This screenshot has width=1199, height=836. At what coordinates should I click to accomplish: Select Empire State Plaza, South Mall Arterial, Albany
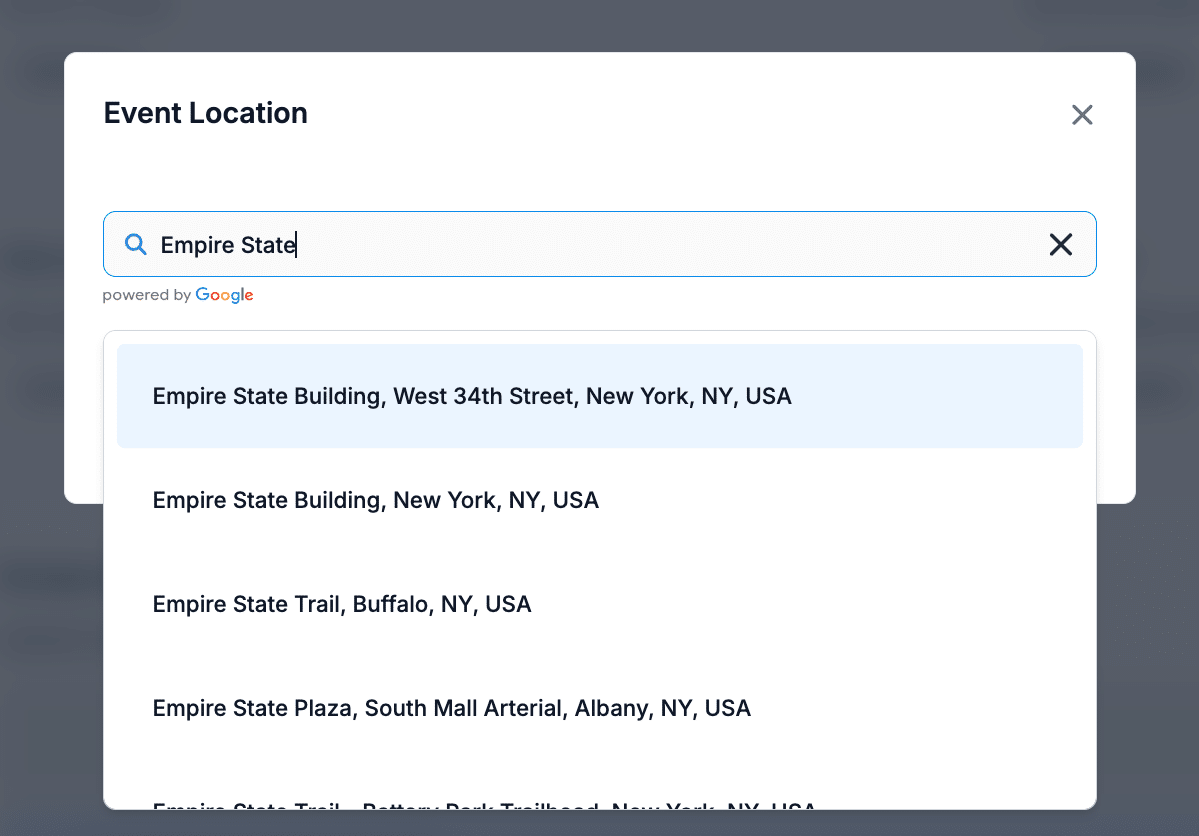pos(451,708)
